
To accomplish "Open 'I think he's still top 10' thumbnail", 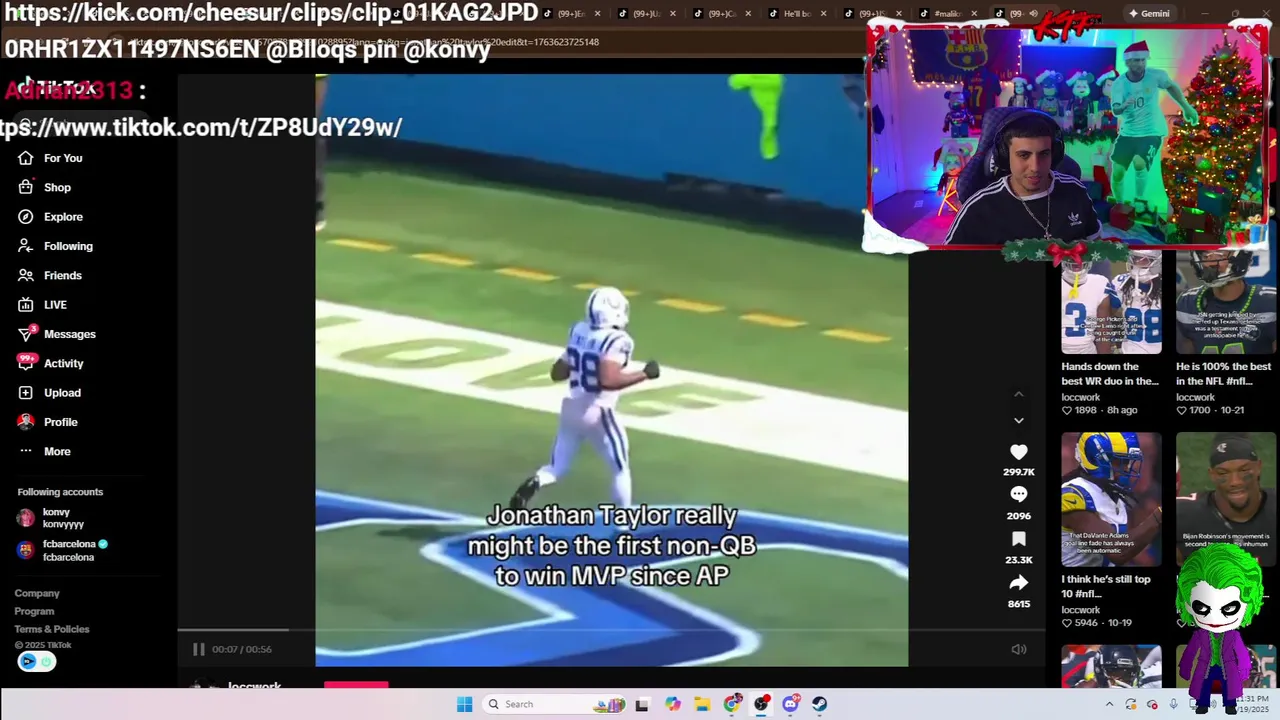I will click(x=1111, y=499).
